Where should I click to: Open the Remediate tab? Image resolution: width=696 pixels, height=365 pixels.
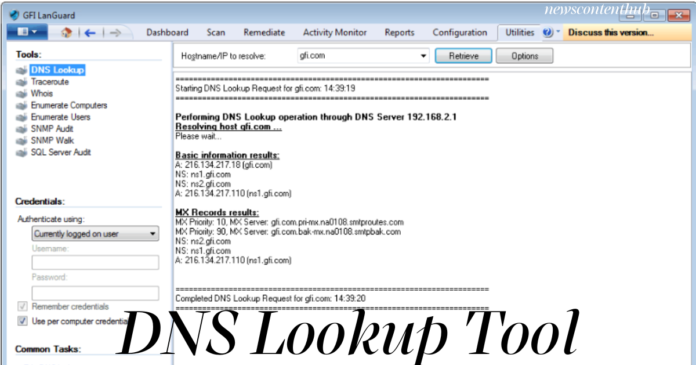tap(264, 32)
